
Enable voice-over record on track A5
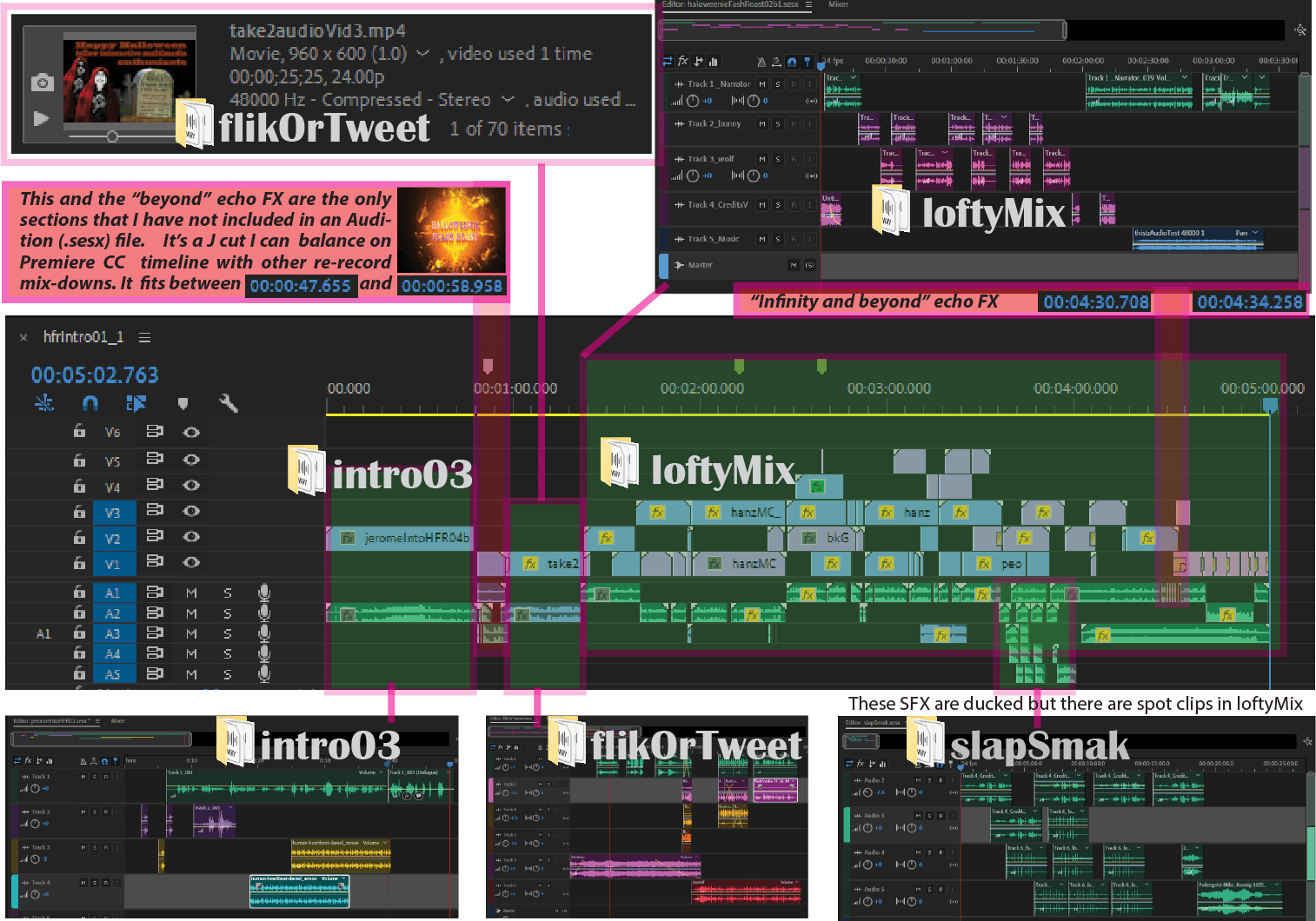click(264, 673)
